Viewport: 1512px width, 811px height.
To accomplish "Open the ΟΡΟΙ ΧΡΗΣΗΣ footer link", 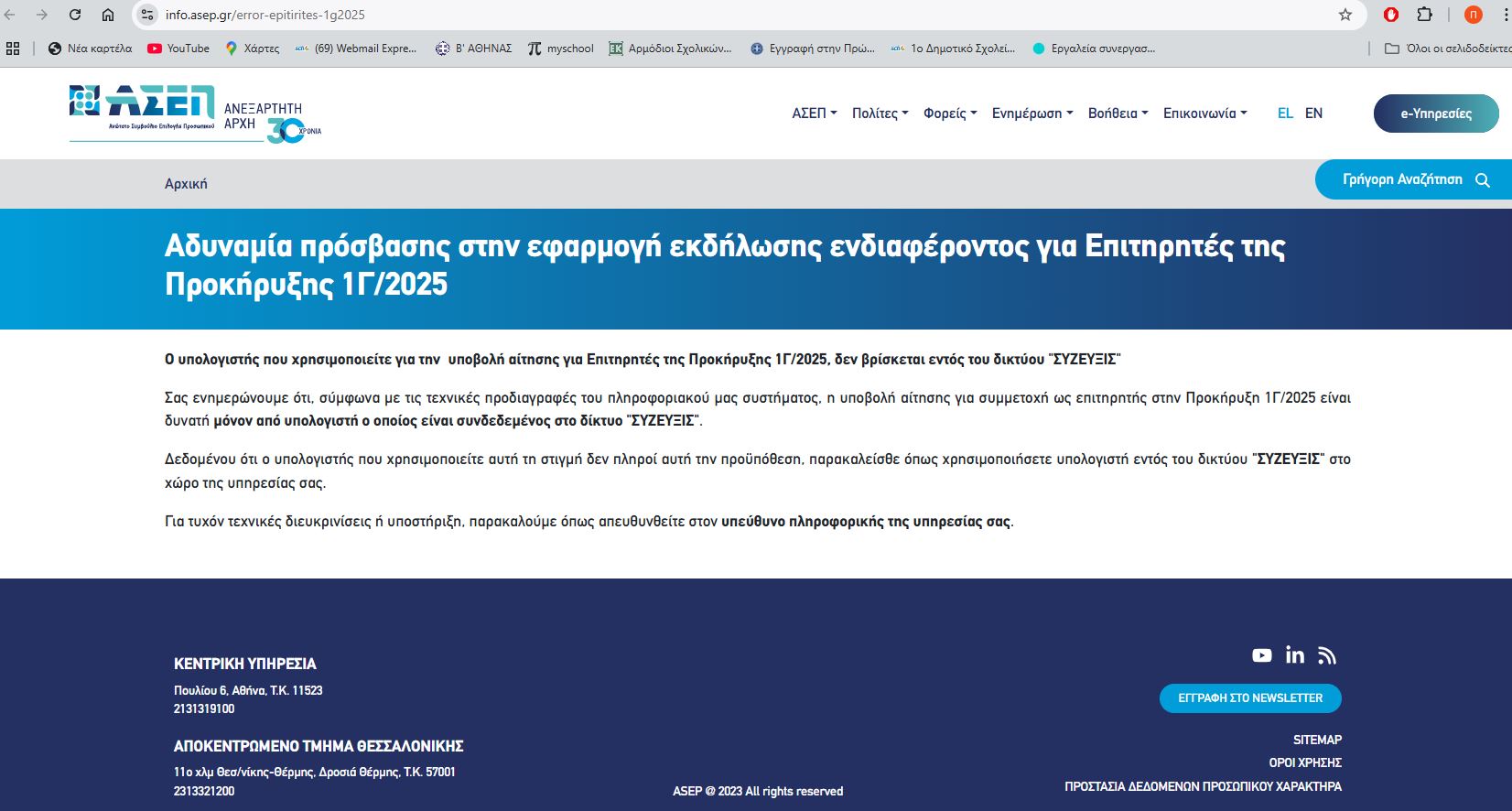I will 1305,762.
